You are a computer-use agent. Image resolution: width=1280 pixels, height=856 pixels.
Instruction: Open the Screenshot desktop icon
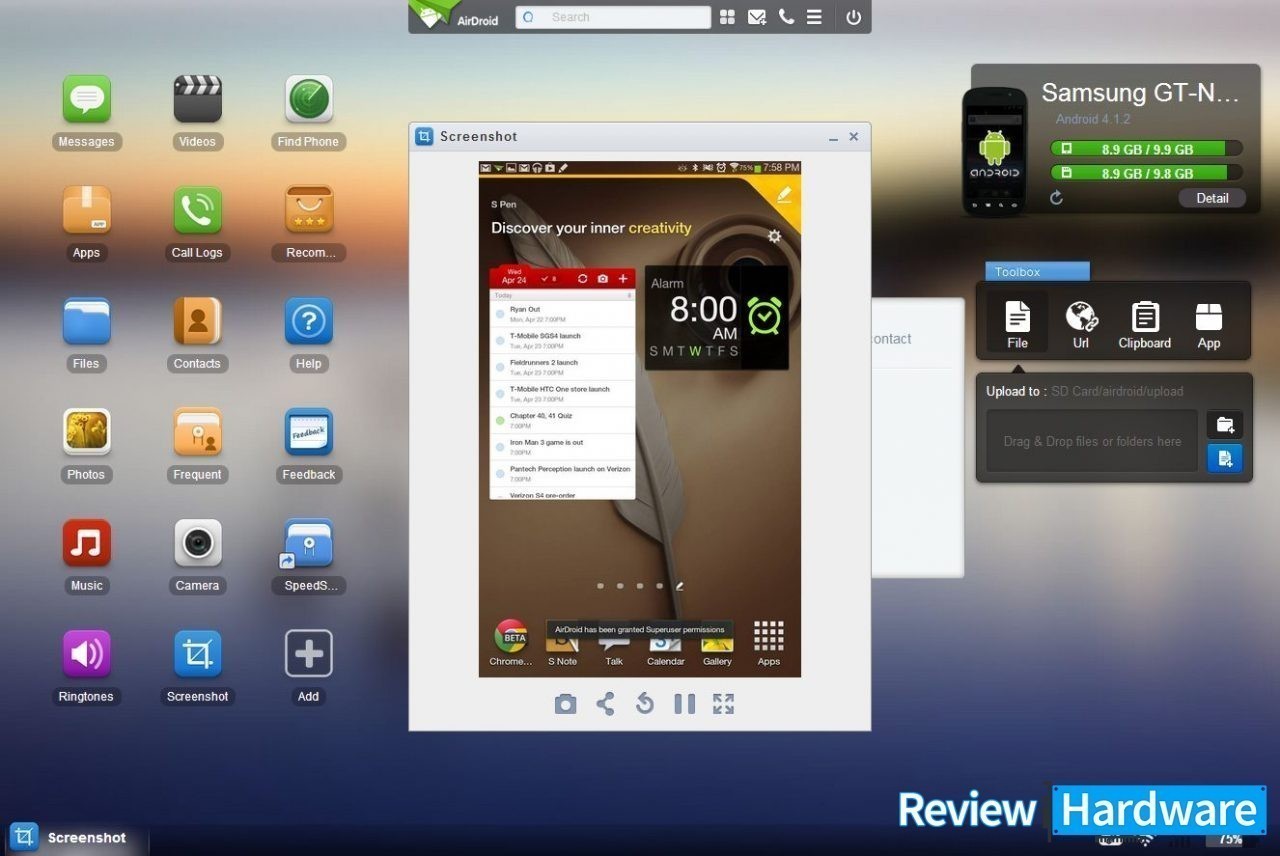pos(197,654)
